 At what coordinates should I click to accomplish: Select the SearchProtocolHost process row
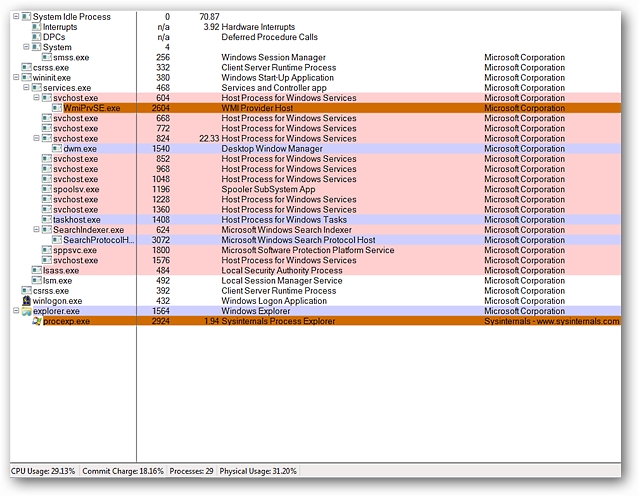coord(98,240)
